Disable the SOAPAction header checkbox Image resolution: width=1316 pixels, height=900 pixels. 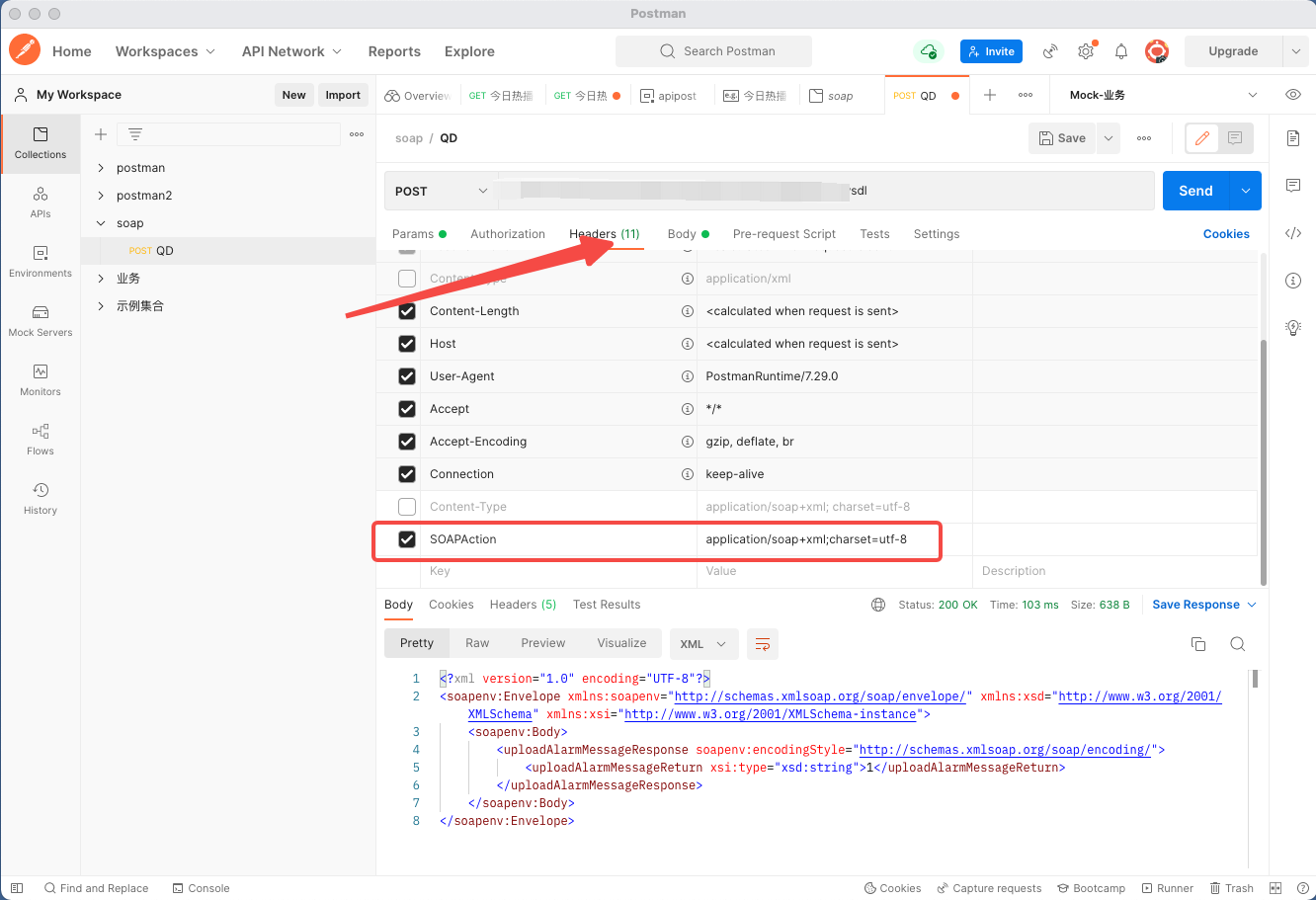pyautogui.click(x=406, y=538)
